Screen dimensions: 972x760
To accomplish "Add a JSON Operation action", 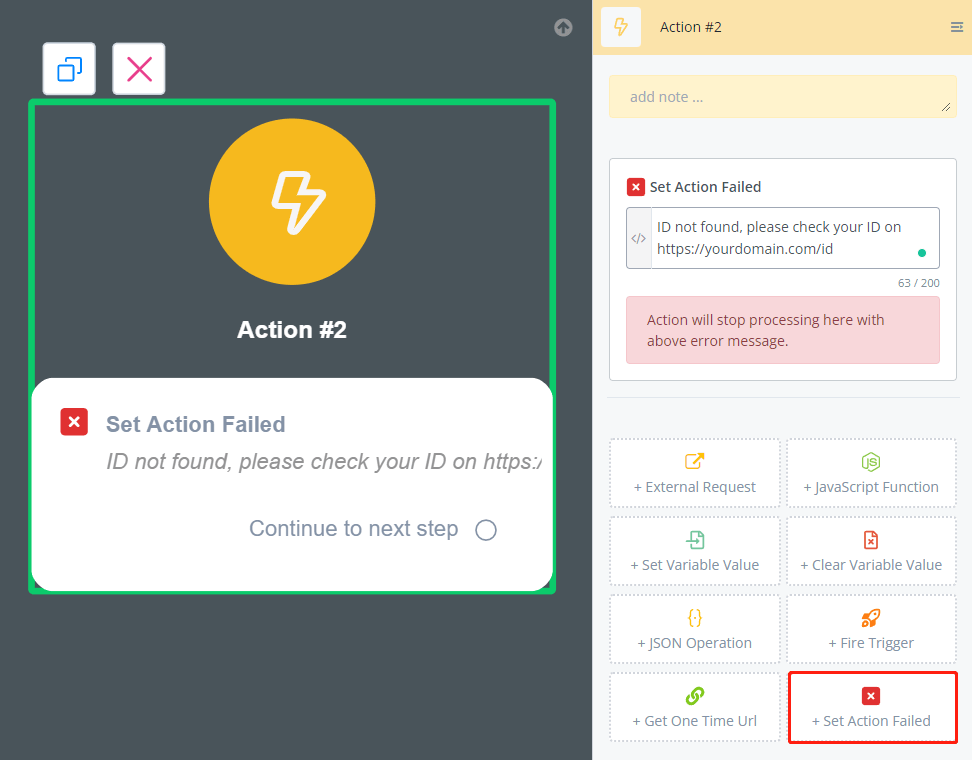I will tap(695, 629).
